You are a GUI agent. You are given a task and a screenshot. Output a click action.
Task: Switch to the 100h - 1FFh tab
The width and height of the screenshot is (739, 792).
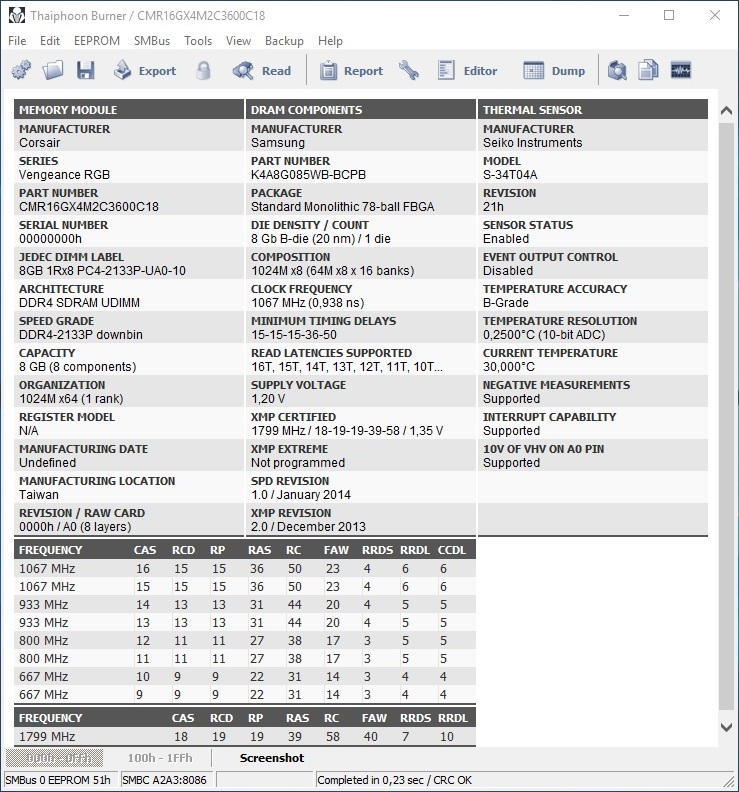coord(160,758)
